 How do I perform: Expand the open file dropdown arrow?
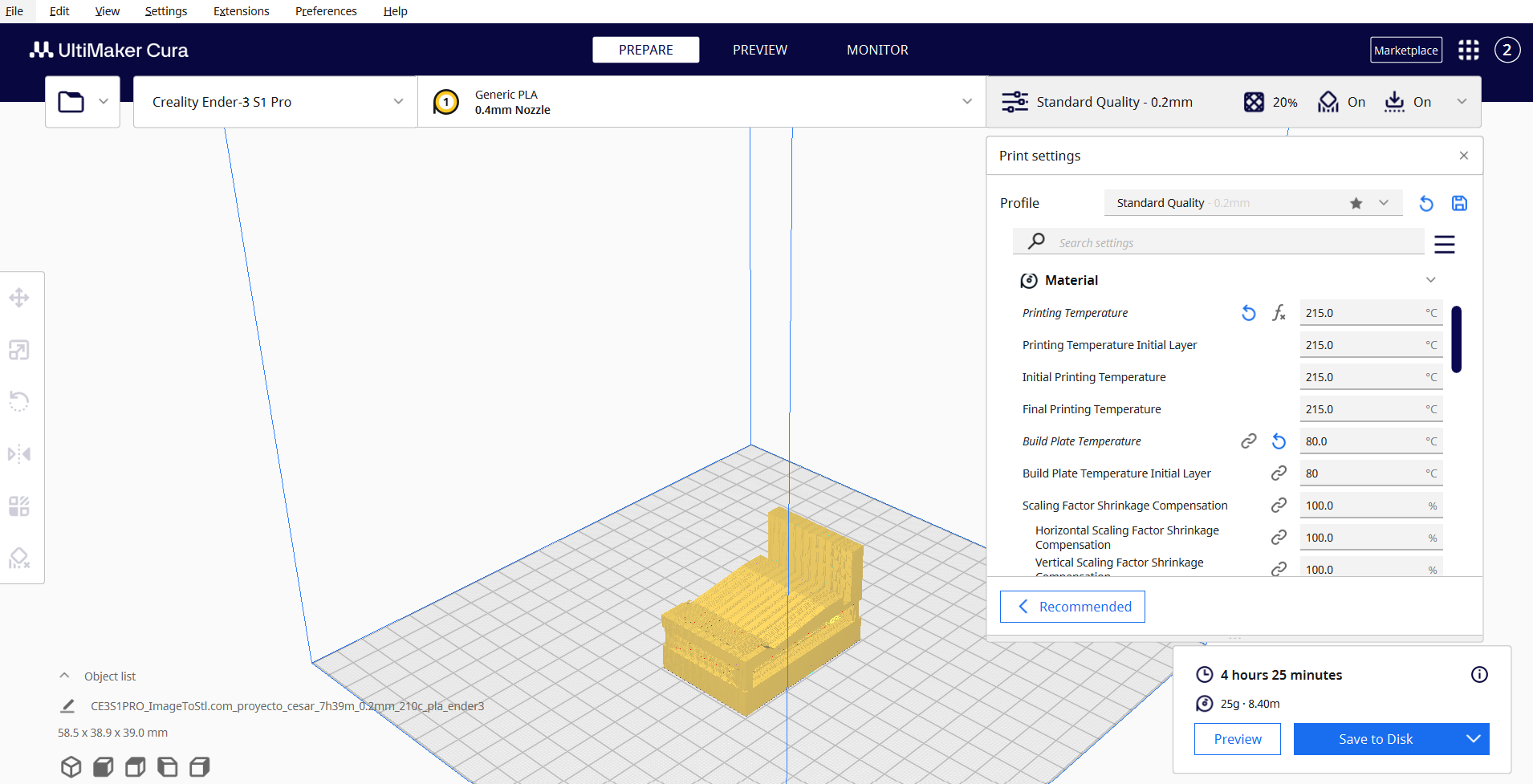pyautogui.click(x=104, y=102)
